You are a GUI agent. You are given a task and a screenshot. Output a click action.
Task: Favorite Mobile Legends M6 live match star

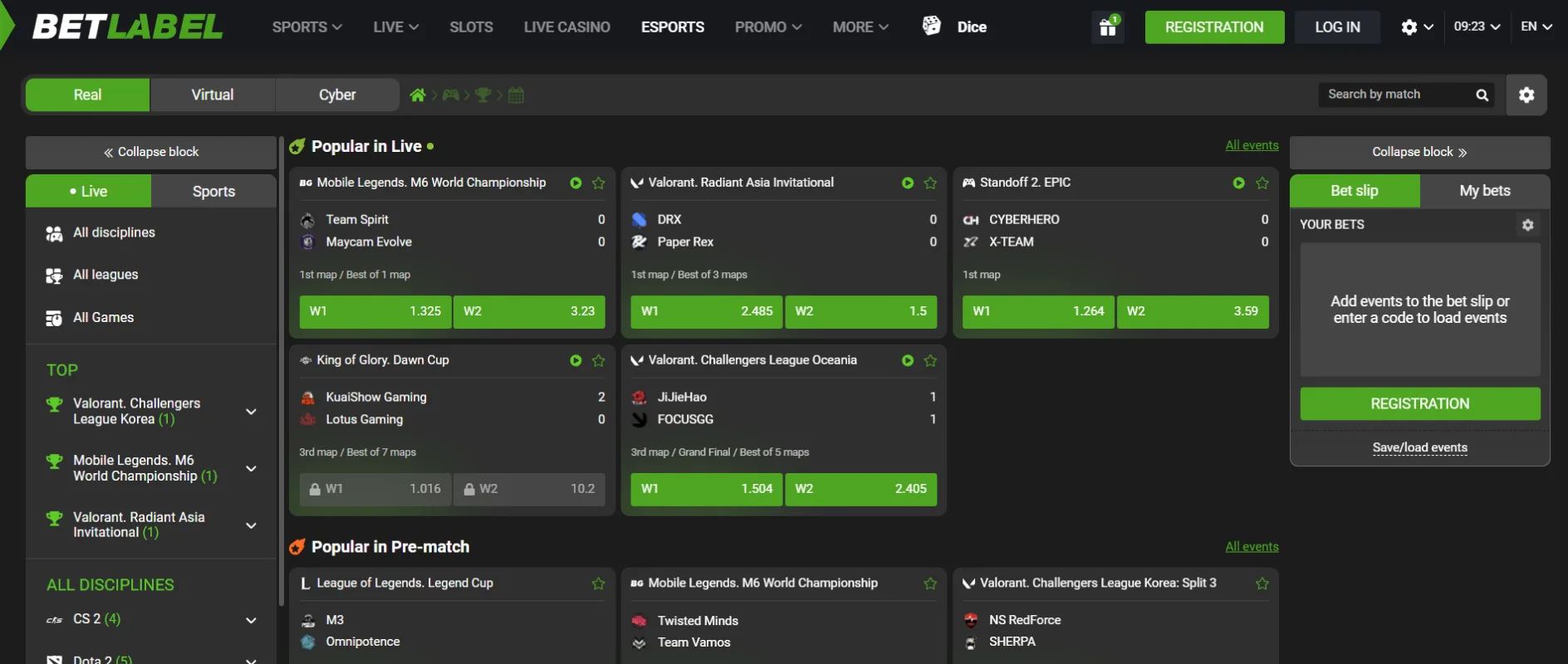coord(599,183)
